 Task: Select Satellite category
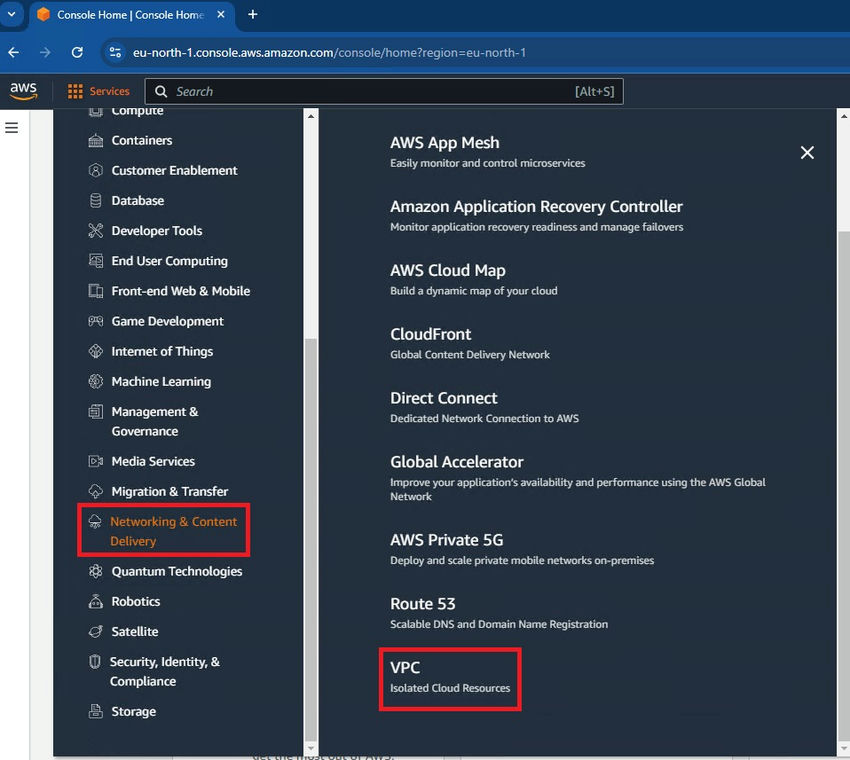(134, 632)
